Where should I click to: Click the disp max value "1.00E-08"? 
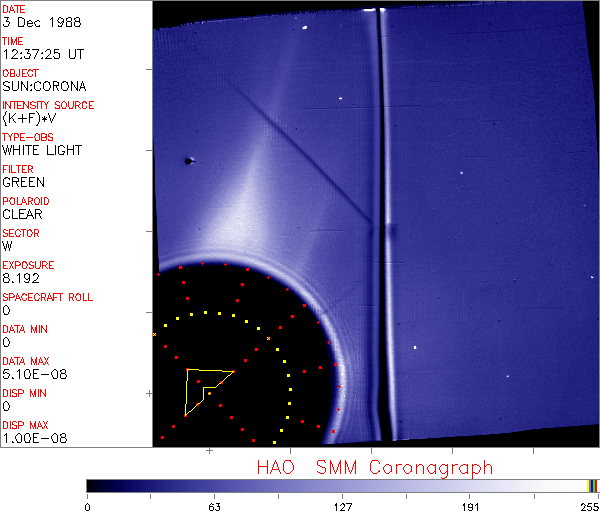pyautogui.click(x=35, y=438)
